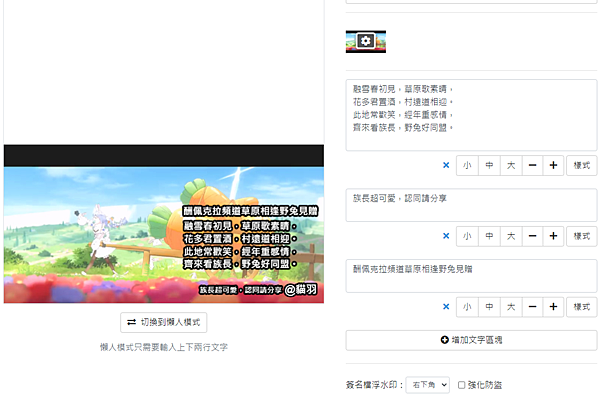Reduce 酬佩克拉頻道 block font with minus
Image resolution: width=600 pixels, height=396 pixels.
tap(532, 307)
